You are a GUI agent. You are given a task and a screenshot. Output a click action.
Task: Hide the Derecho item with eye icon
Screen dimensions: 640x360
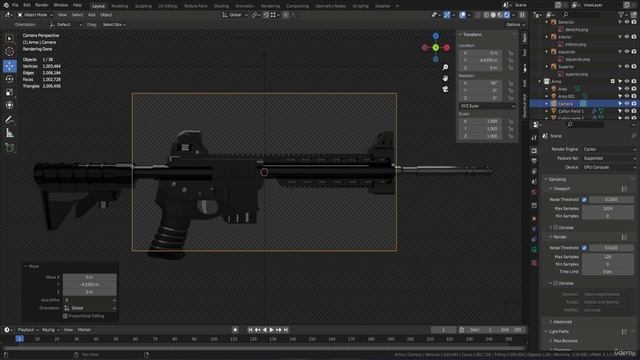click(627, 22)
